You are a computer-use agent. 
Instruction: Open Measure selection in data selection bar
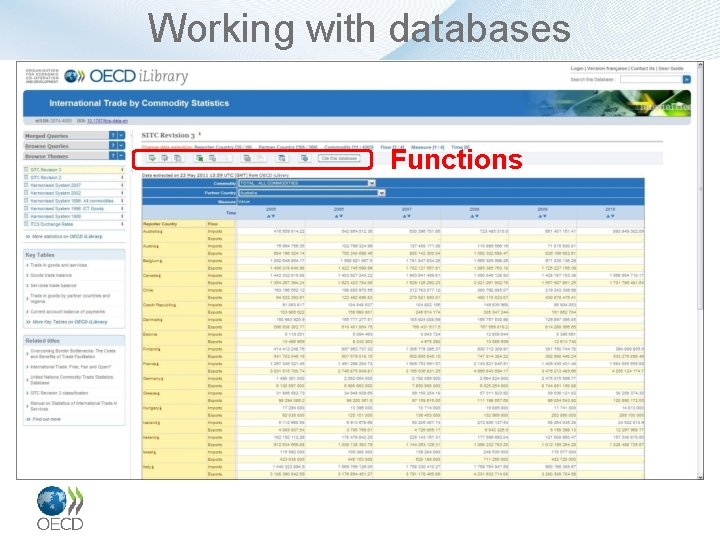(x=428, y=147)
